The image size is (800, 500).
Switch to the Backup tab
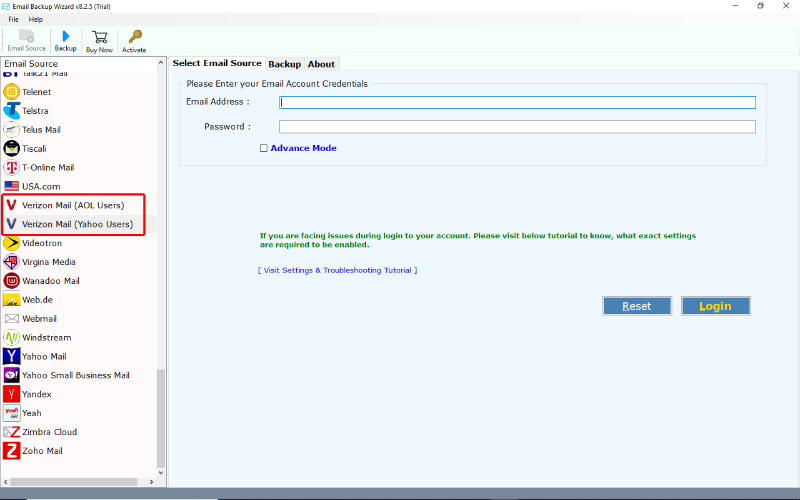pos(285,64)
